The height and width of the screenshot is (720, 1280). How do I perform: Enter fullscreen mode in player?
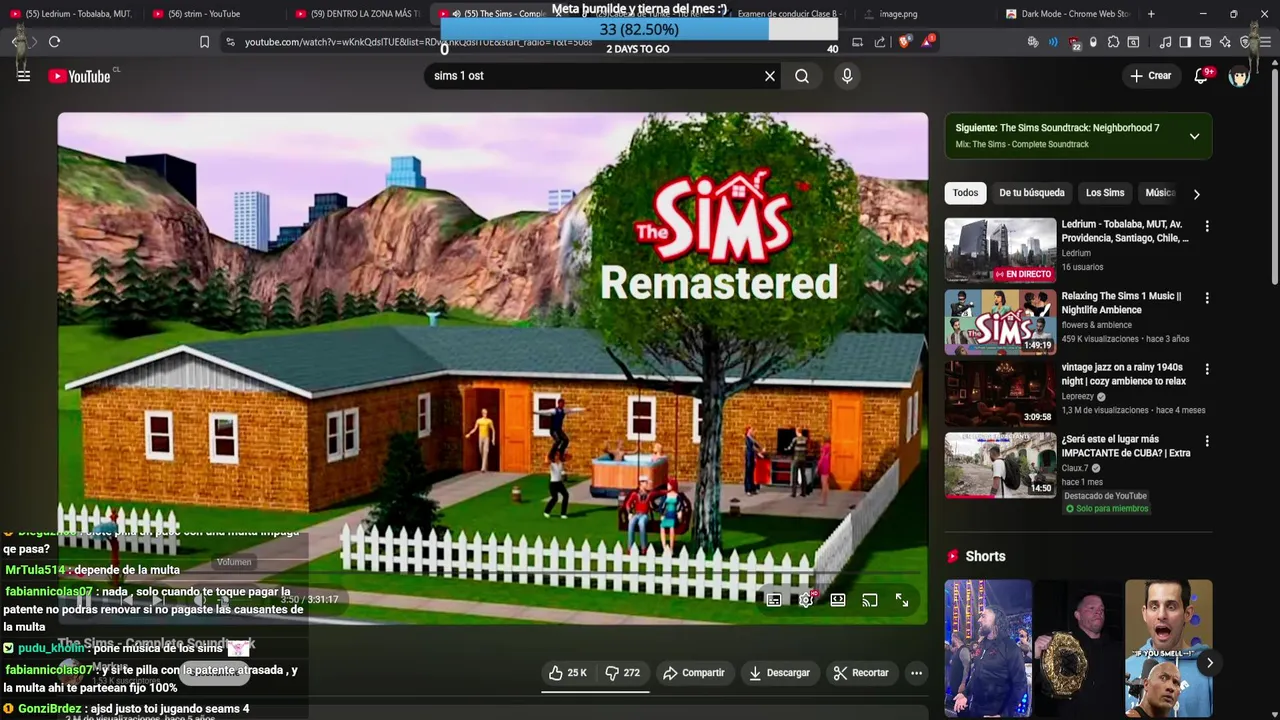pyautogui.click(x=902, y=600)
